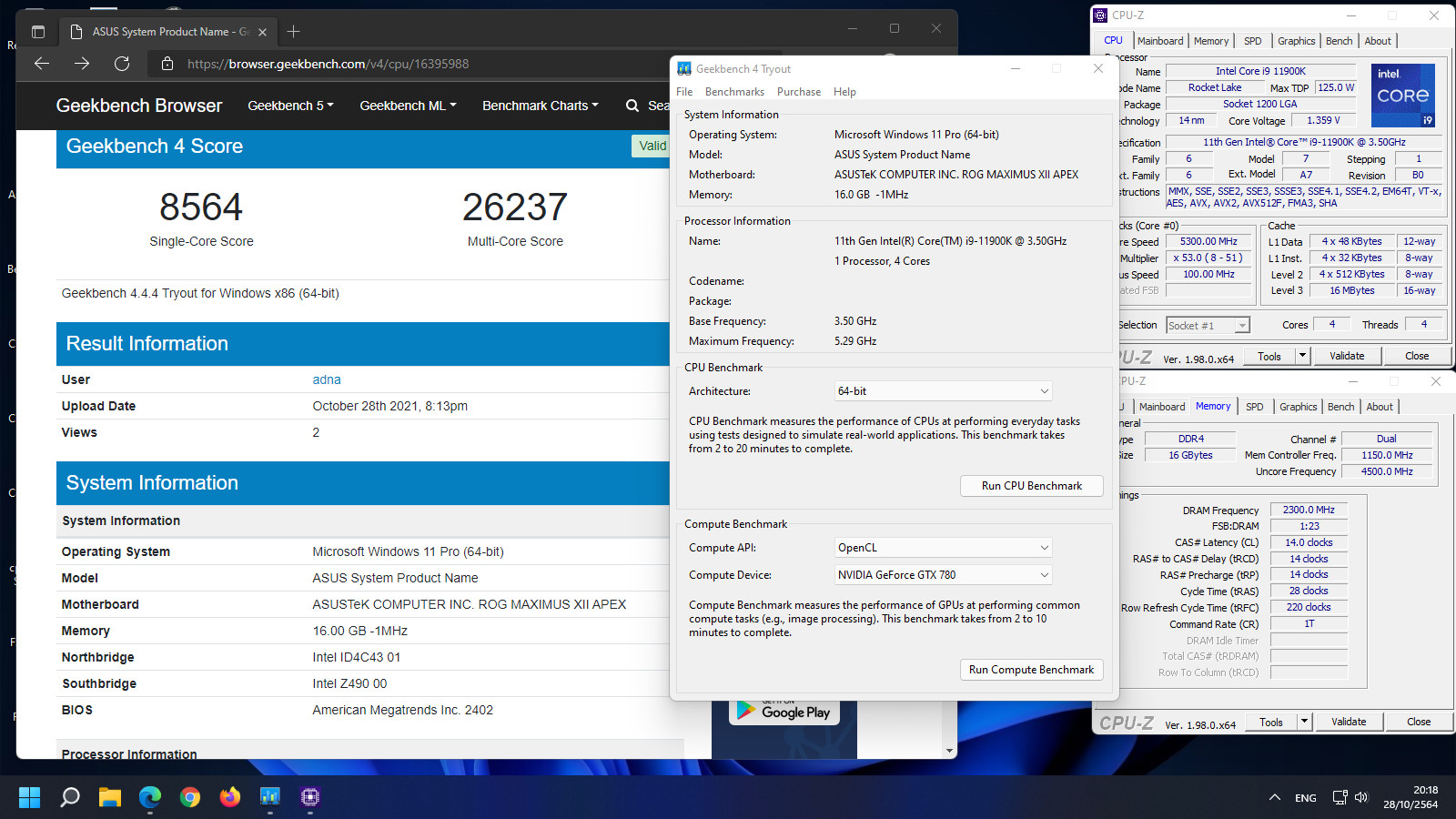Show hidden tray icons chevron
Image resolution: width=1456 pixels, height=819 pixels.
(1275, 797)
